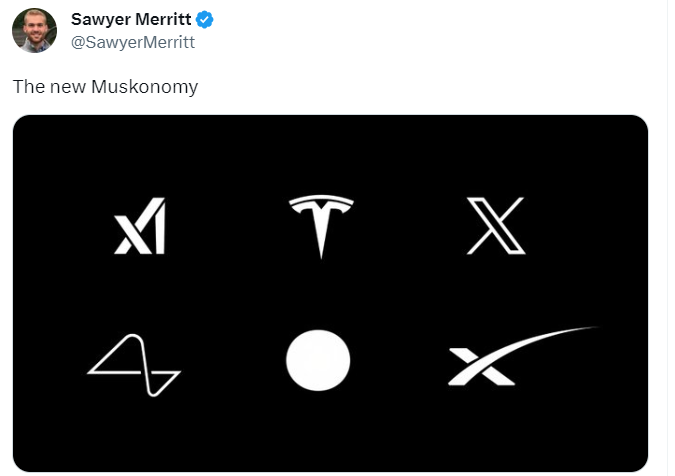Open the @SawyerMerritt handle link
The image size is (675, 476).
(x=133, y=42)
